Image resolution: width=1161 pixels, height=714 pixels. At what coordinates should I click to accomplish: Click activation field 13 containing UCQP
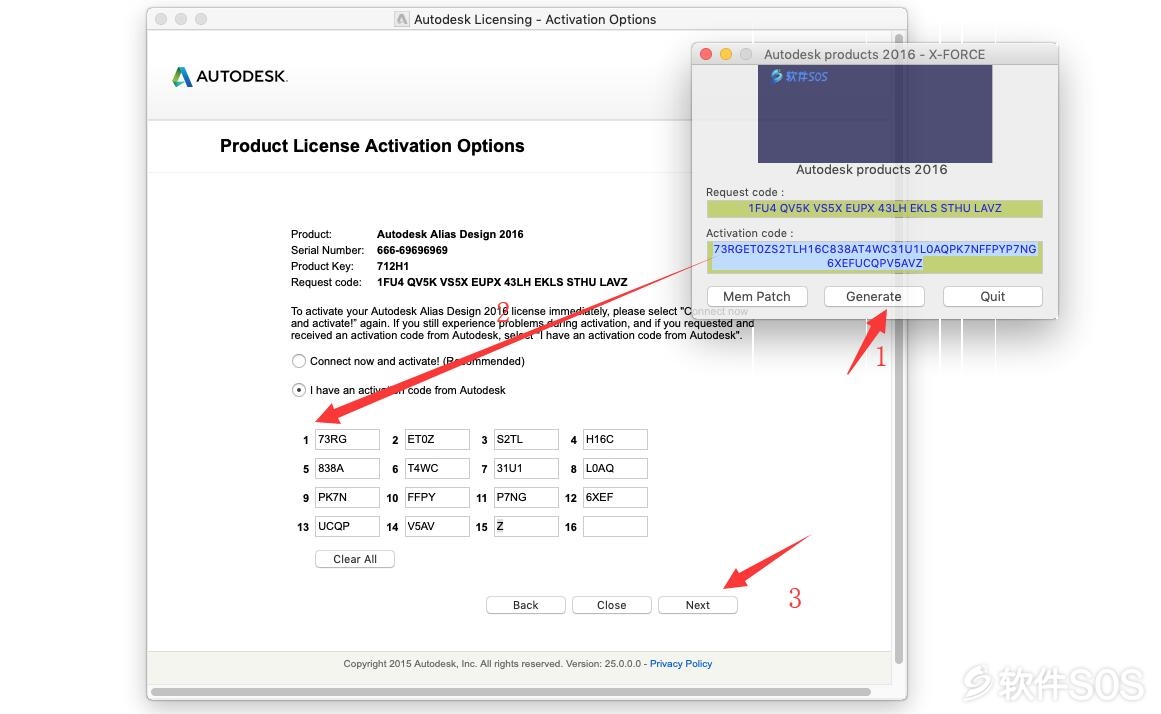(x=347, y=526)
